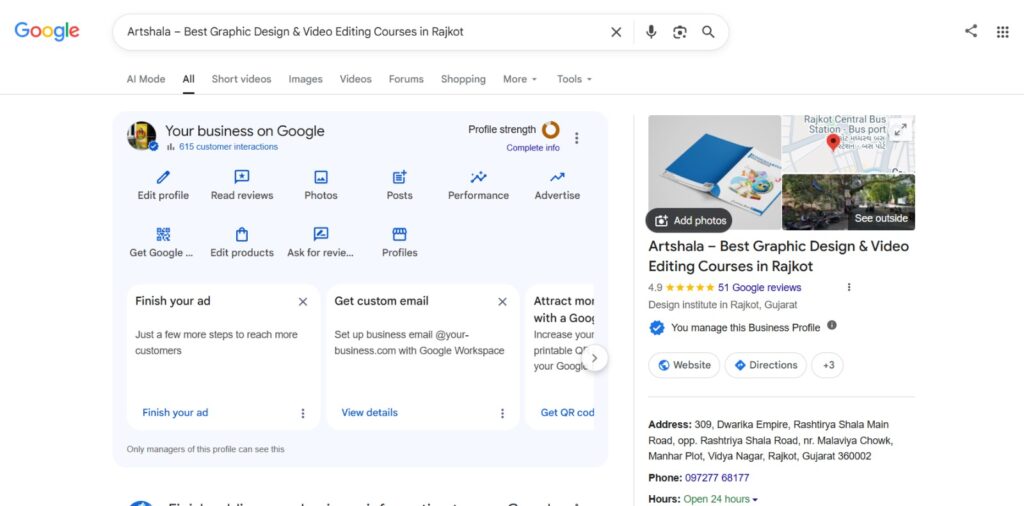
Task: Expand the map with fullscreen icon
Action: pos(901,129)
